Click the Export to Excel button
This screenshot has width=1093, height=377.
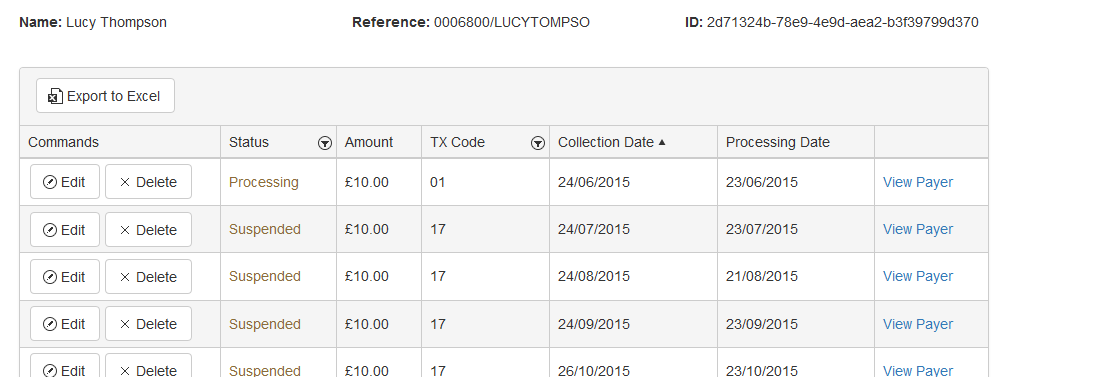click(105, 95)
